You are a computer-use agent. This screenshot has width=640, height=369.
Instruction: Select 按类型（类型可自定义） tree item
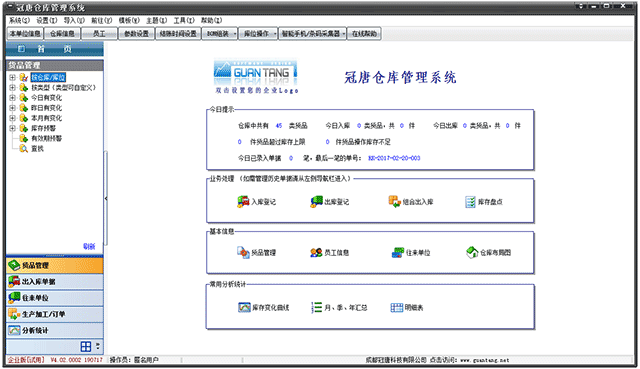click(63, 87)
